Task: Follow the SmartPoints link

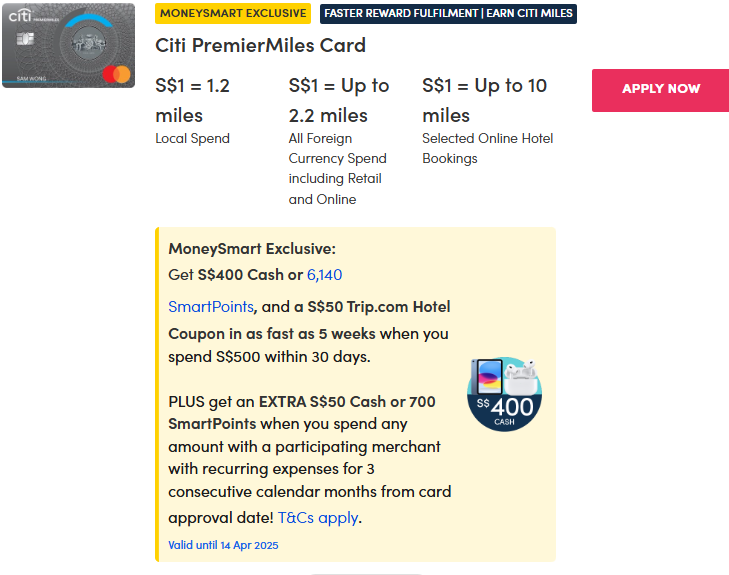Action: (211, 306)
